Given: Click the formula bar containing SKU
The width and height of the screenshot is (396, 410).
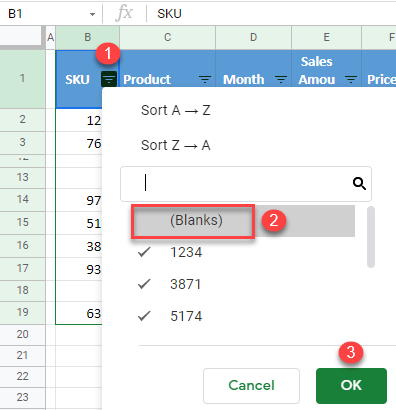Looking at the screenshot, I should pos(271,14).
